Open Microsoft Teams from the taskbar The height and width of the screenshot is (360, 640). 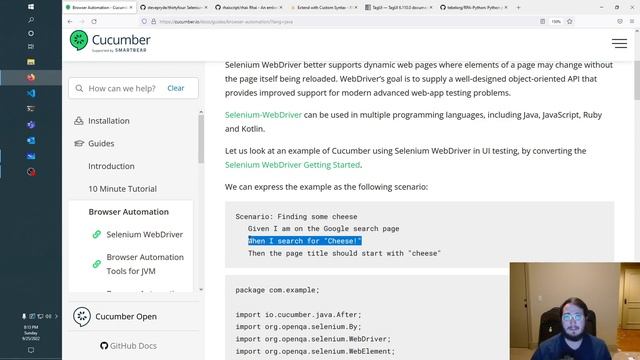(x=31, y=124)
